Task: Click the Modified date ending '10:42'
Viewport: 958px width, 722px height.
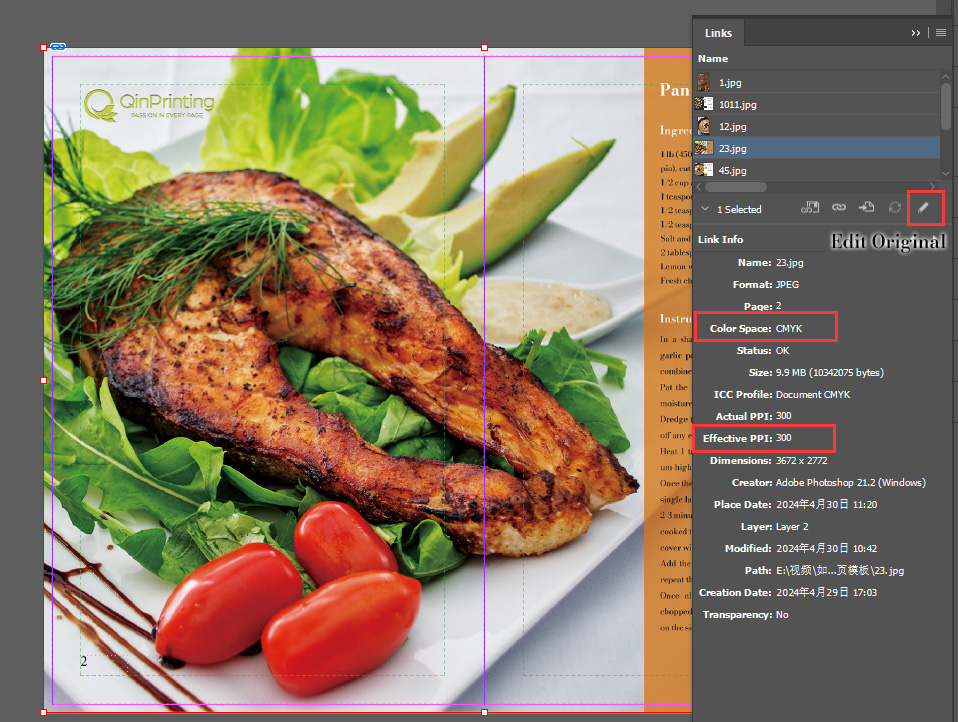Action: 827,549
